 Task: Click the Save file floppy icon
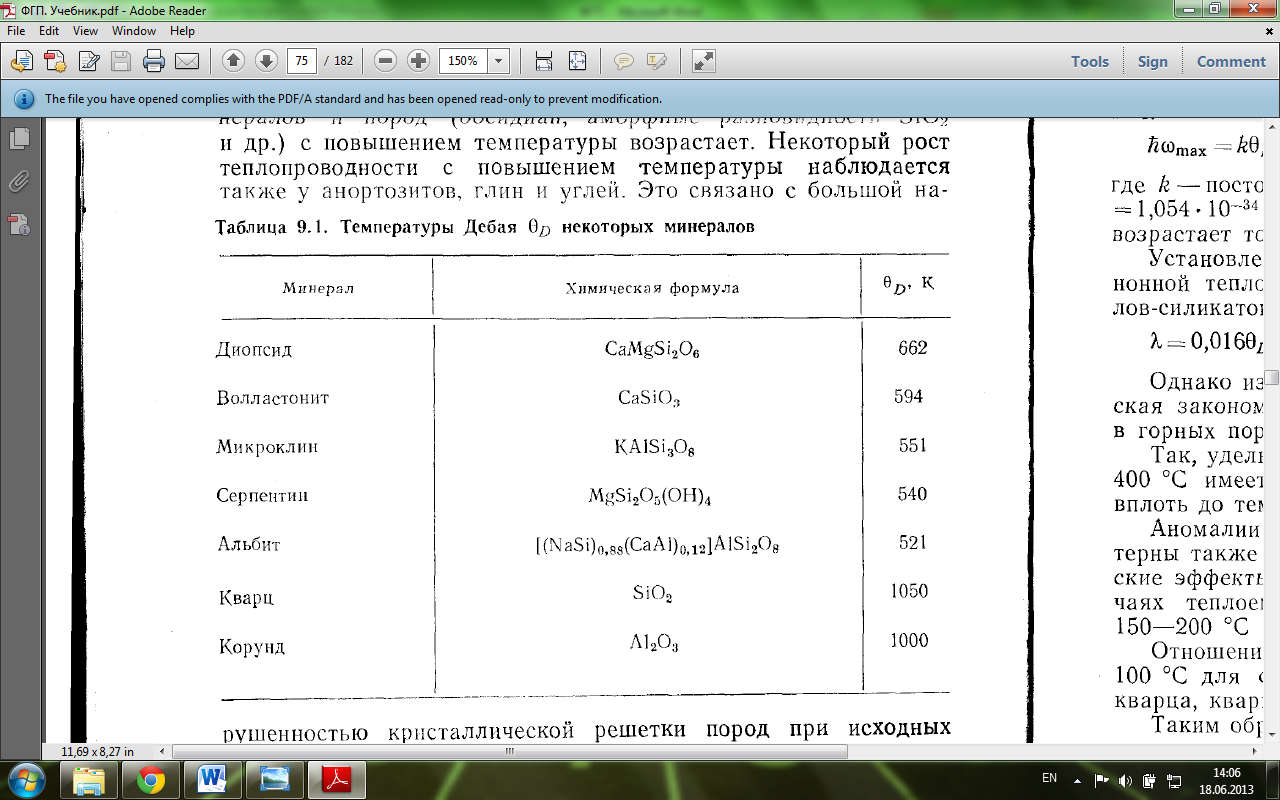click(121, 61)
